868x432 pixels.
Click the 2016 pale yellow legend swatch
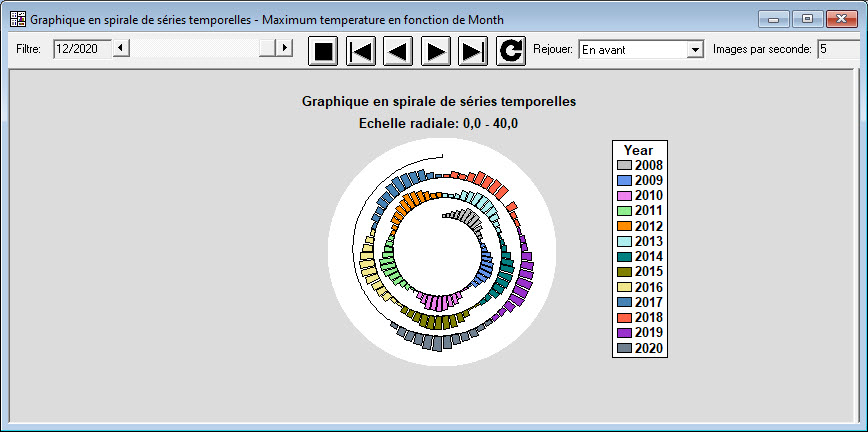624,287
